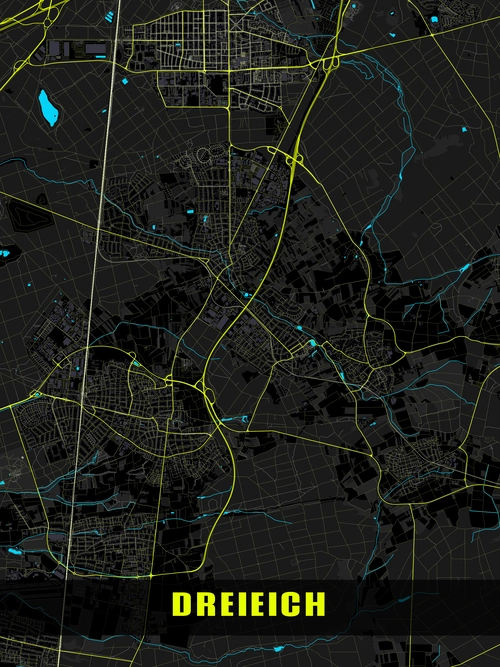The height and width of the screenshot is (667, 500).
Task: Select the cyan pond at the left map edge
Action: click(4, 254)
